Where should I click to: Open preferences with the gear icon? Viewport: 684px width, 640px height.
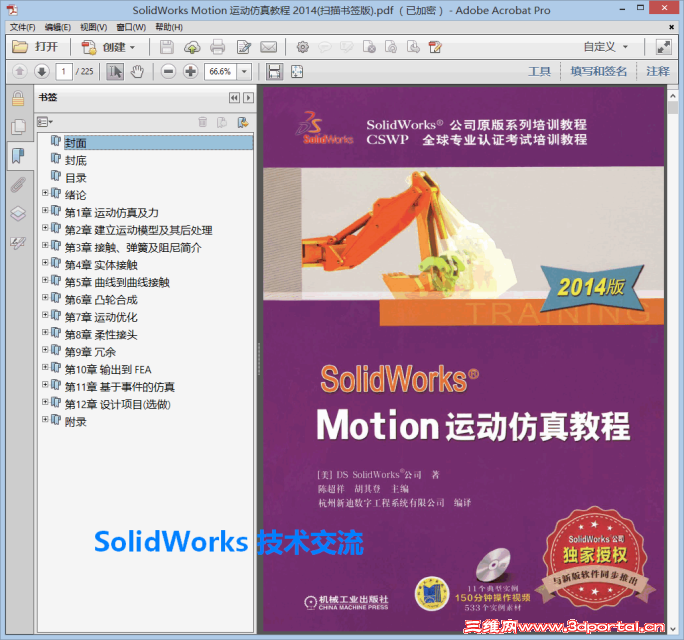(x=302, y=47)
